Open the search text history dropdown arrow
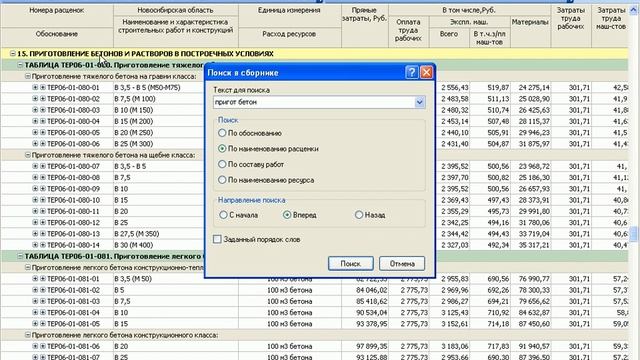This screenshot has width=640, height=360. click(420, 102)
